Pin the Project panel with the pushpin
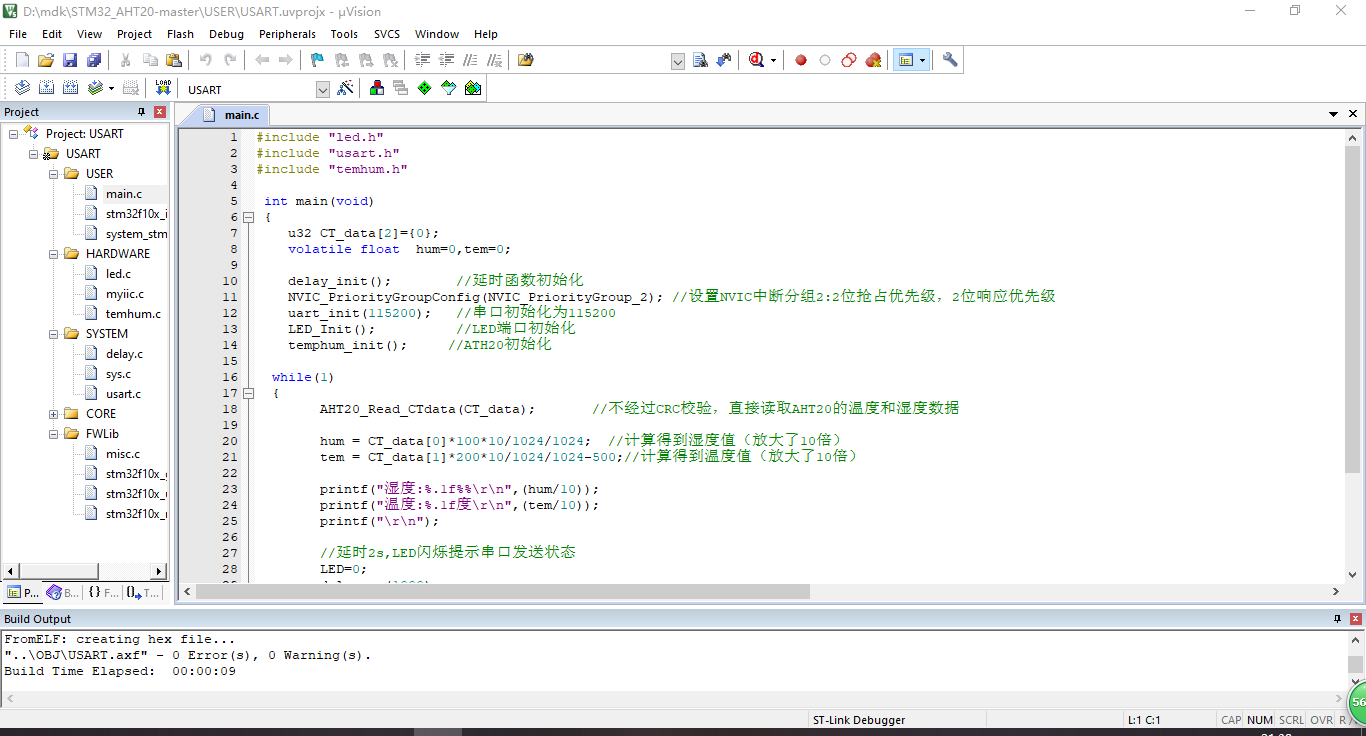 (141, 112)
